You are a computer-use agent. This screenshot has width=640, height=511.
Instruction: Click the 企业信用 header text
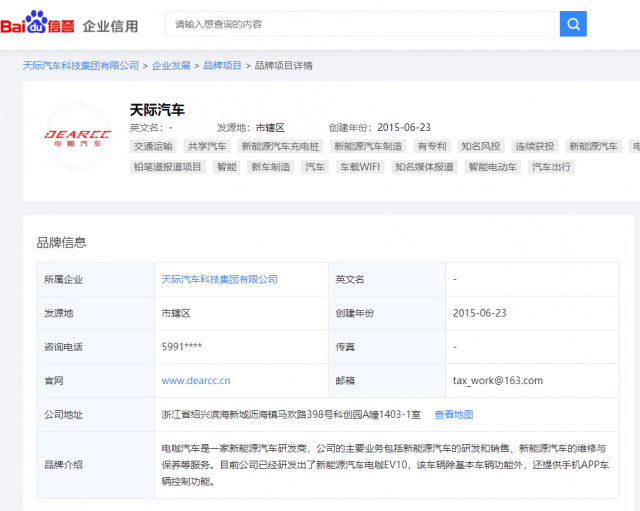pyautogui.click(x=111, y=26)
